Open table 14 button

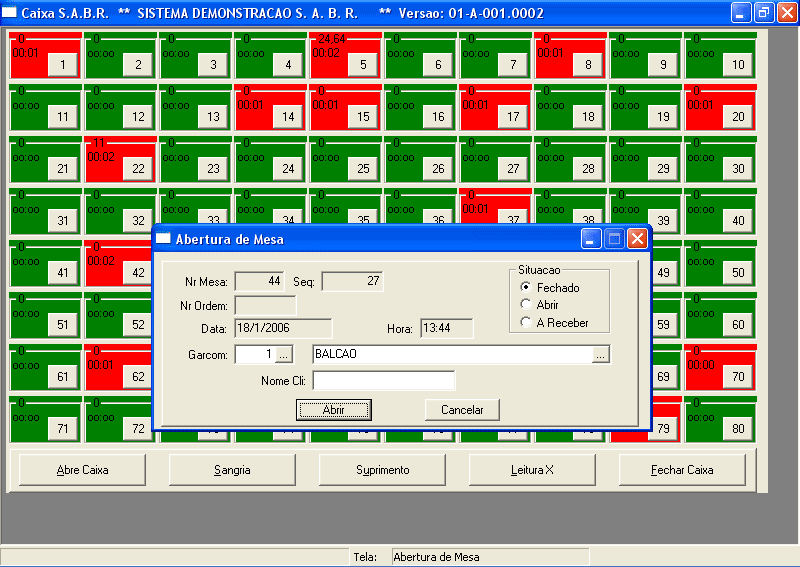tap(288, 117)
